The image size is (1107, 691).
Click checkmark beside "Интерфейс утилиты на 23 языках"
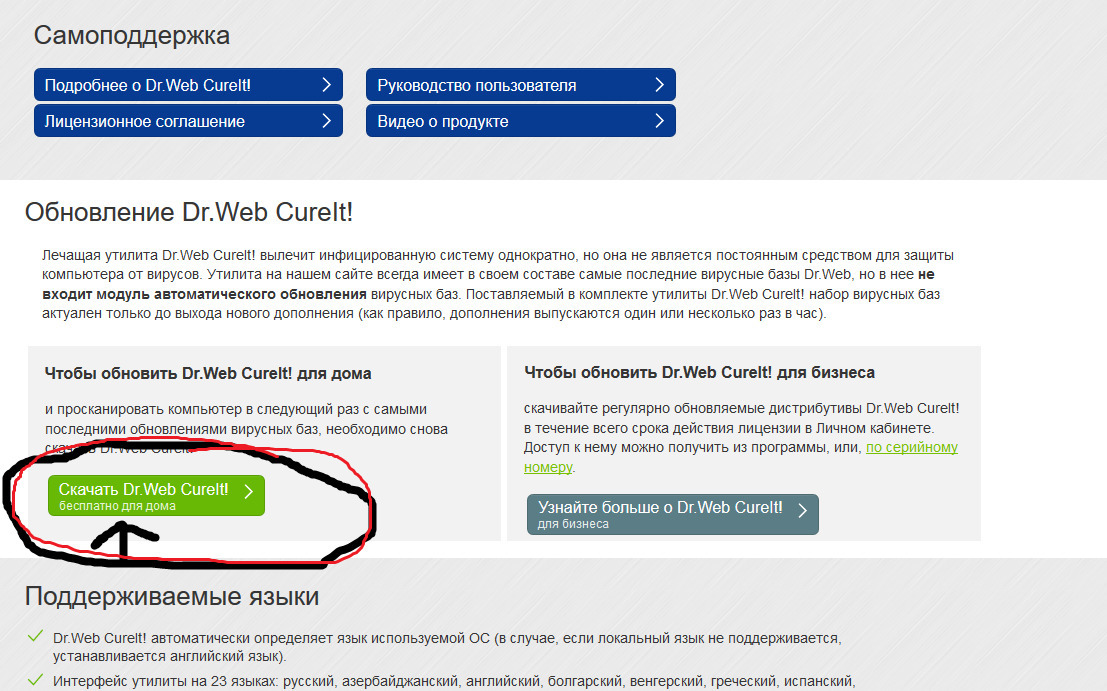pos(35,680)
